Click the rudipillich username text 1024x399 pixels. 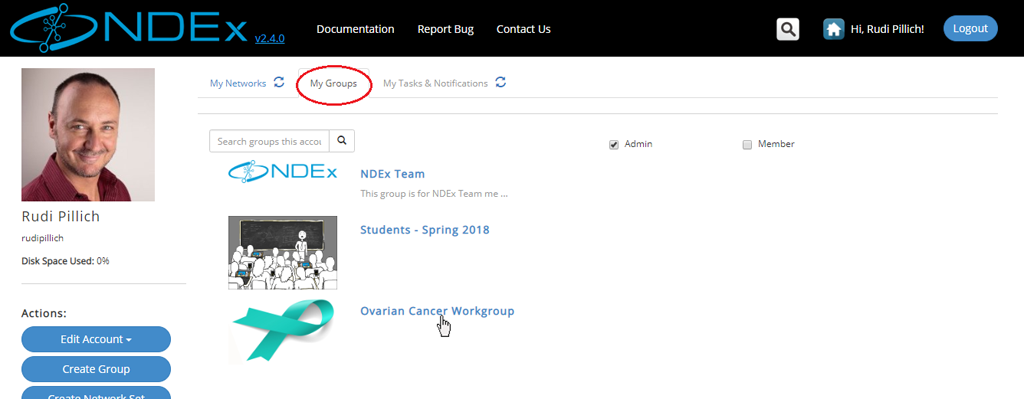click(x=42, y=238)
